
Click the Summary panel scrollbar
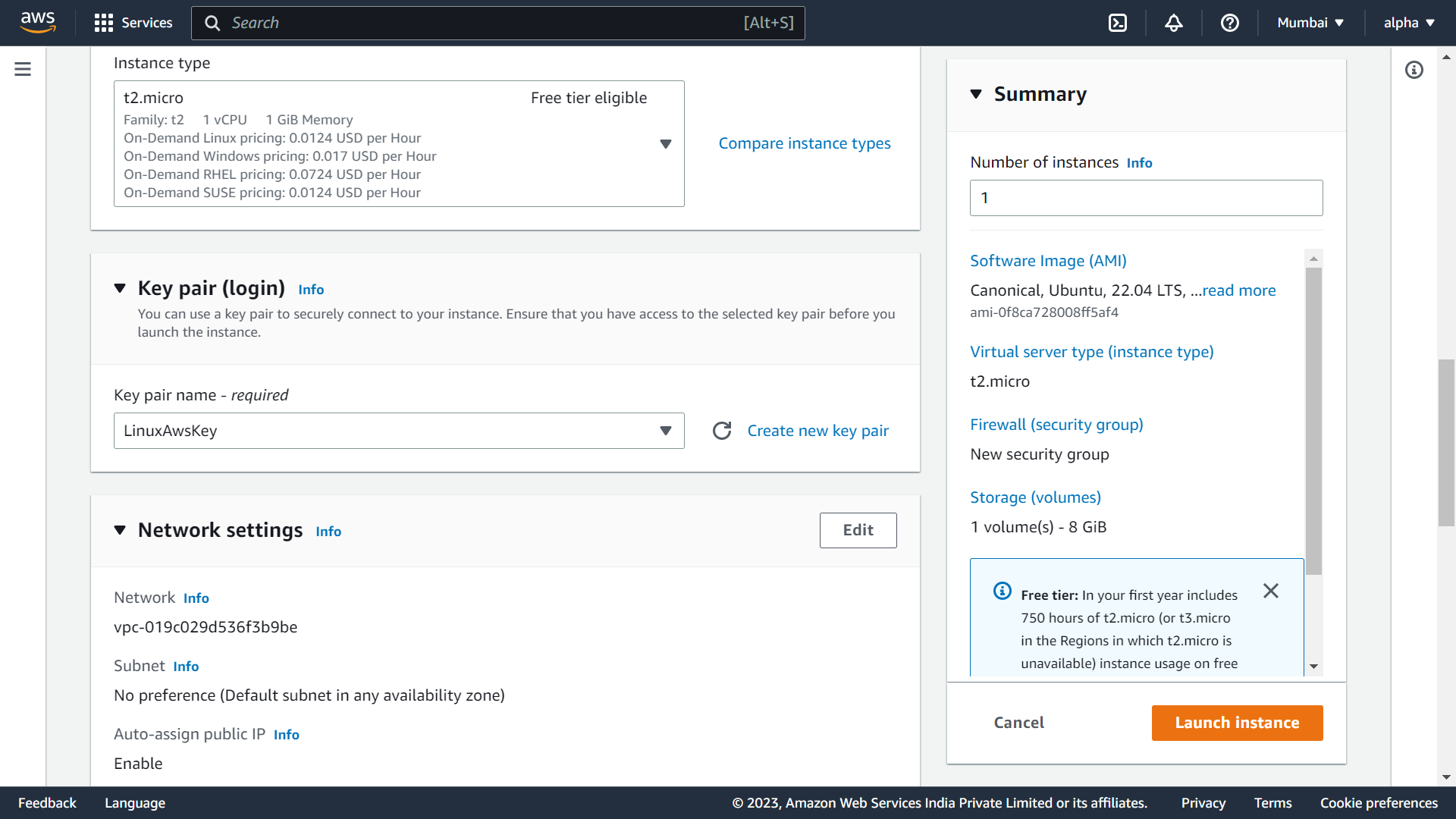[1313, 421]
